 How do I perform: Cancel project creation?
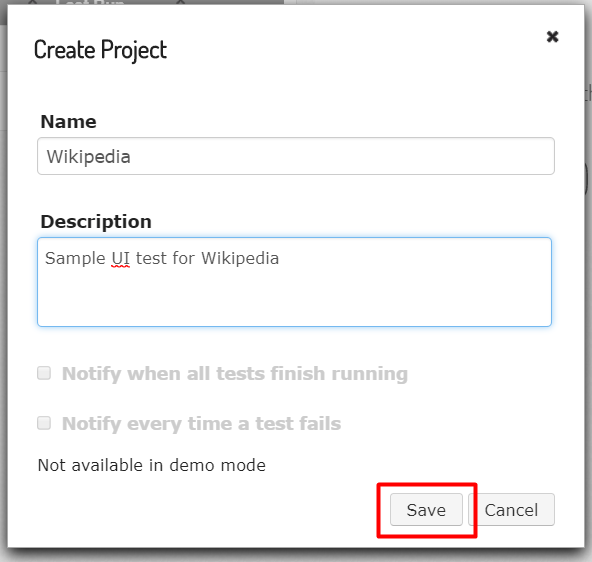(512, 510)
